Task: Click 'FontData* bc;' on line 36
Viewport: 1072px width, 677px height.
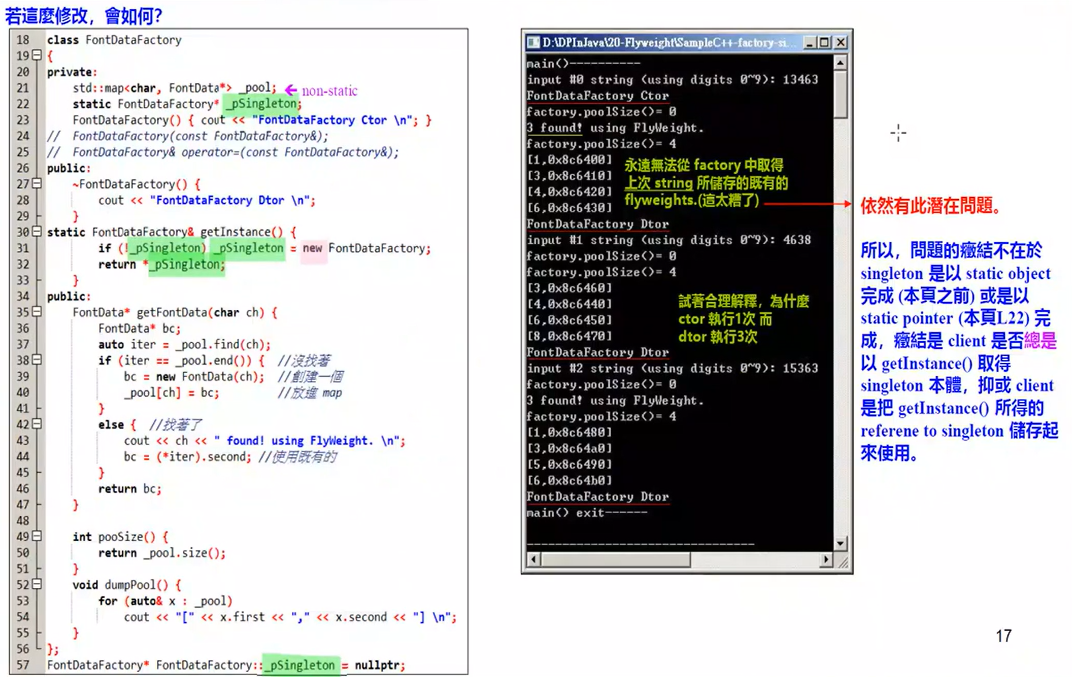Action: tap(139, 328)
